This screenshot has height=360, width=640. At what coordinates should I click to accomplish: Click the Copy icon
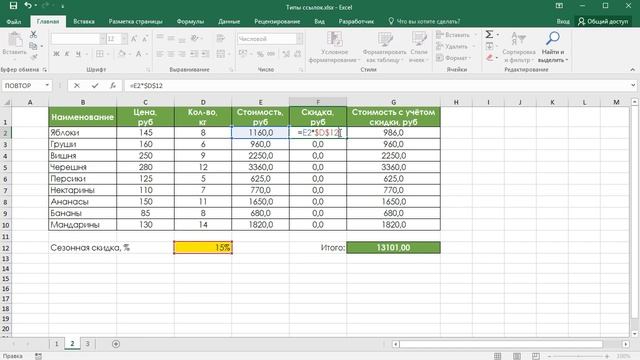point(33,46)
